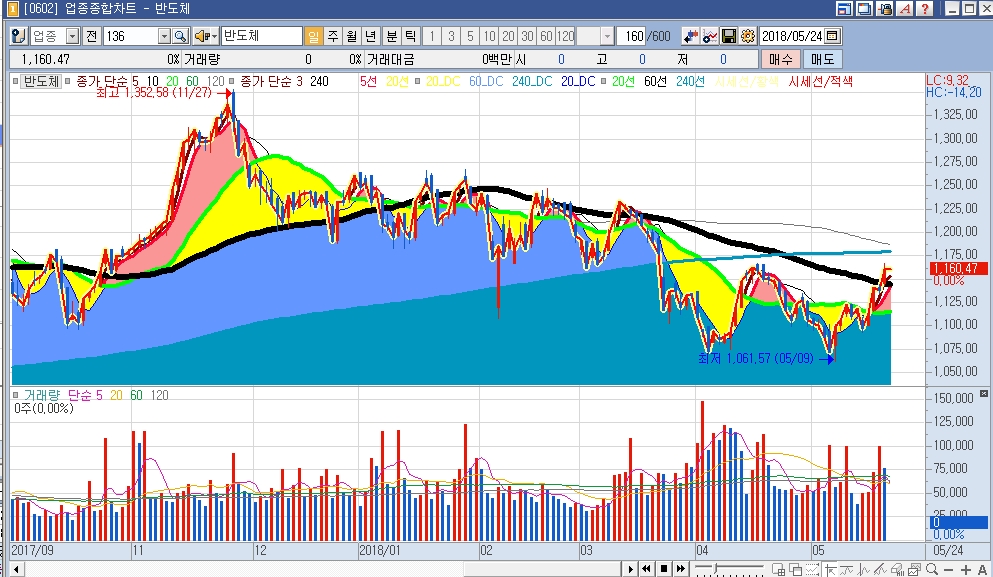Open the 업종 type dropdown
Image resolution: width=993 pixels, height=577 pixels.
point(72,36)
